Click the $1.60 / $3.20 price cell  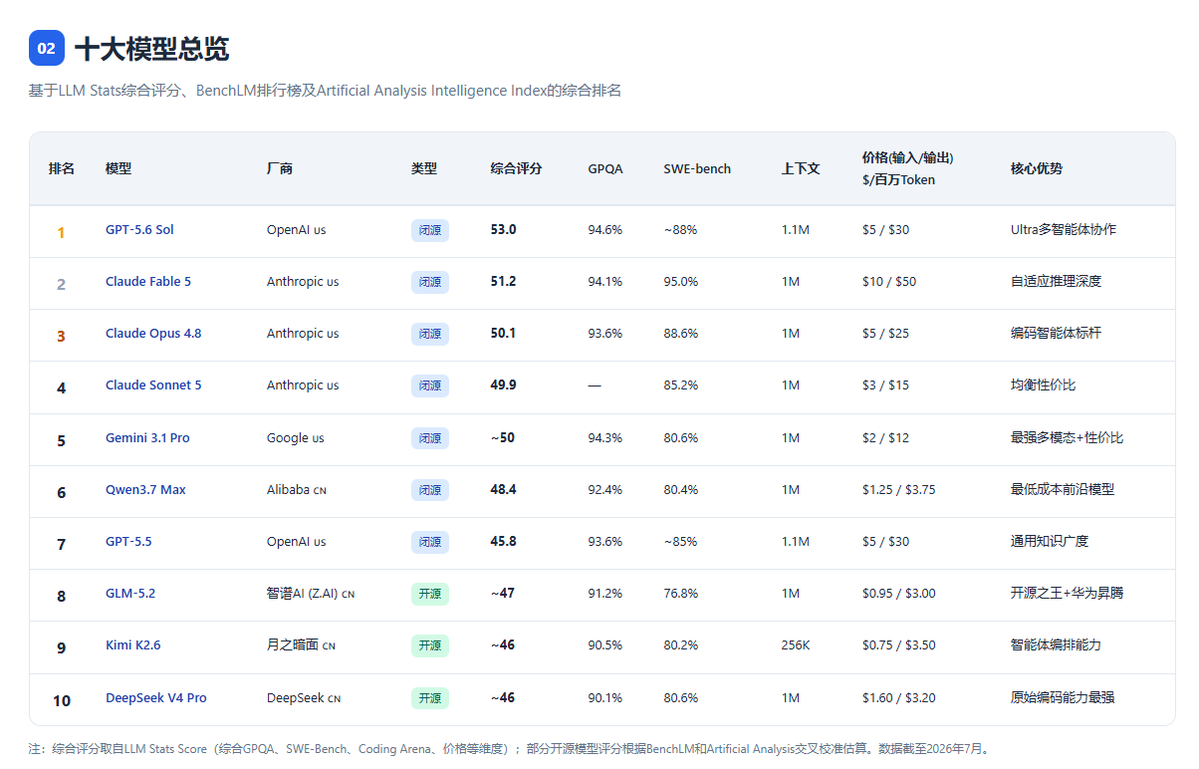click(899, 698)
